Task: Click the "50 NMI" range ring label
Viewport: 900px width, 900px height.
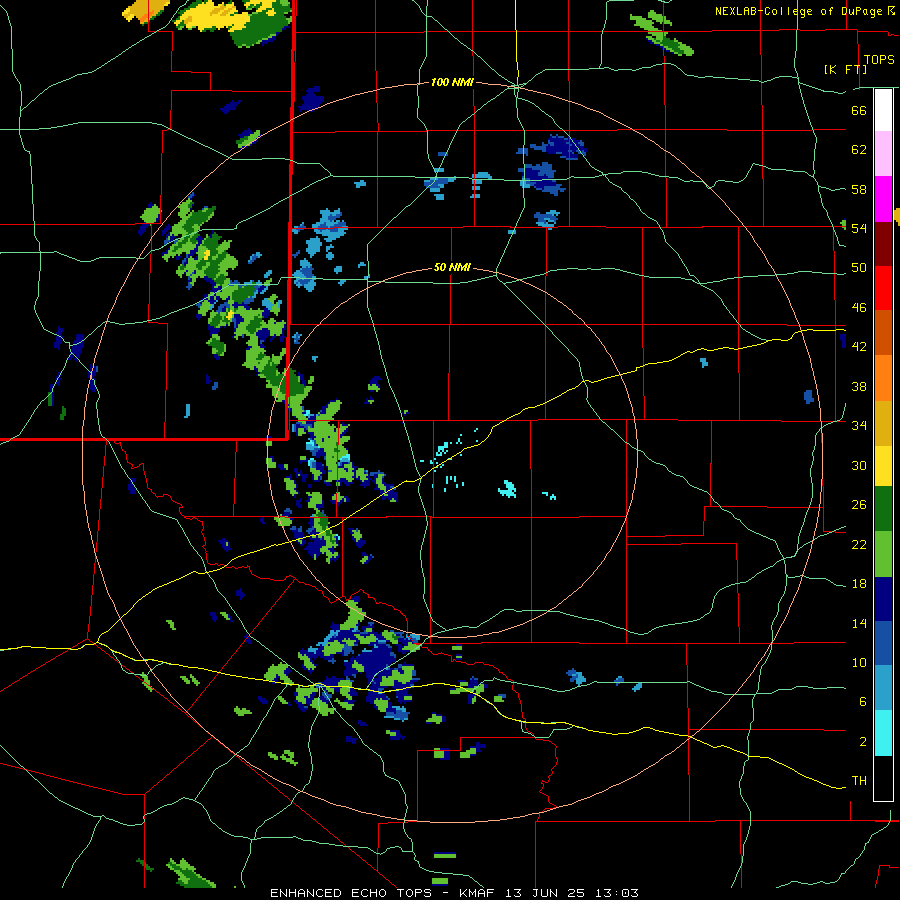Action: pyautogui.click(x=452, y=267)
